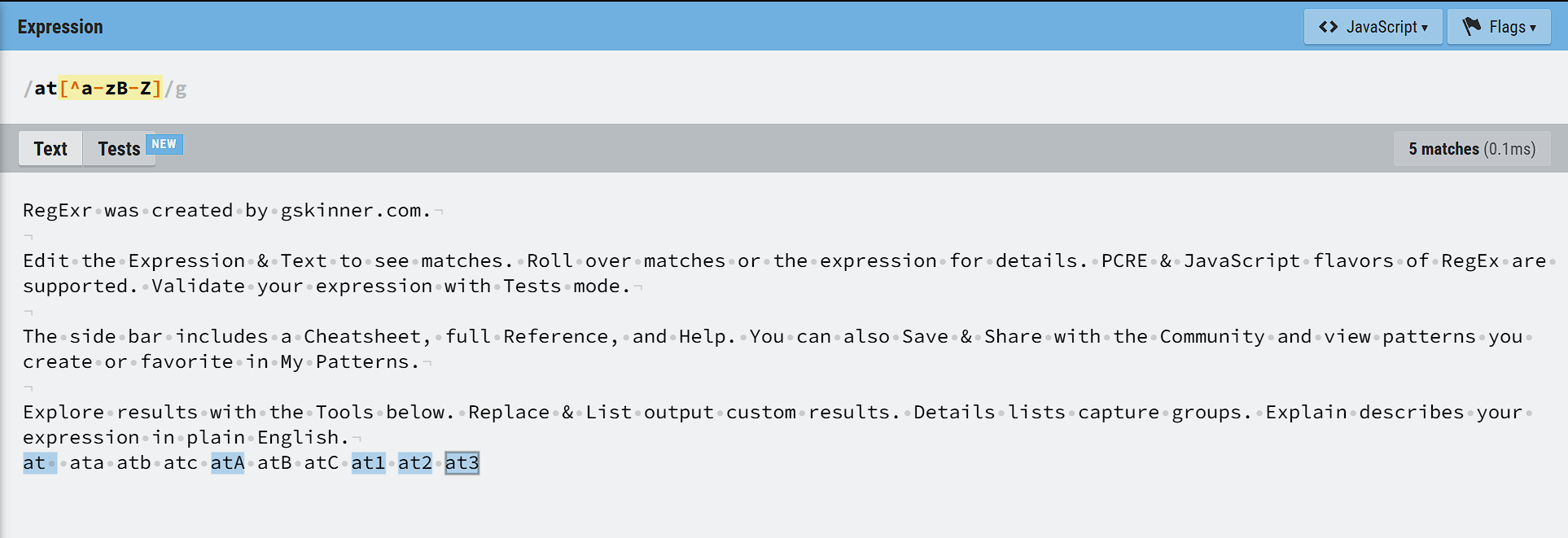Screen dimensions: 1568x538
Task: Click the Expression header label
Action: pyautogui.click(x=60, y=27)
